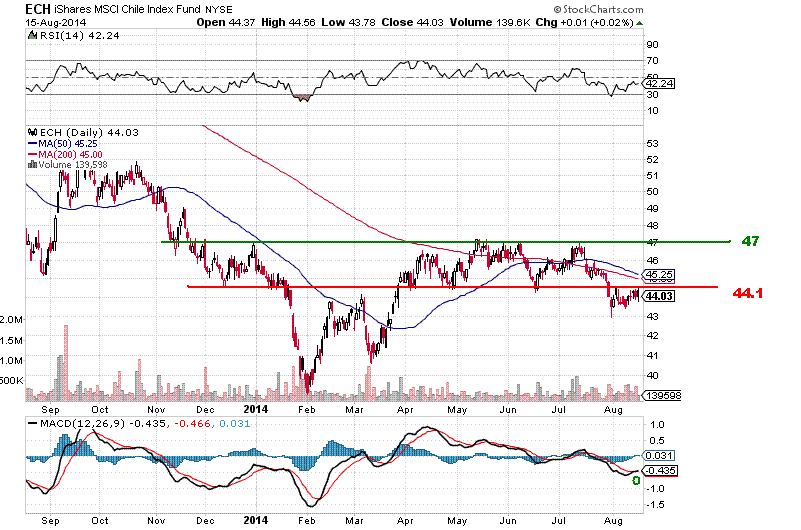
Task: Click the Close 44.03 value in the header
Action: click(x=412, y=22)
